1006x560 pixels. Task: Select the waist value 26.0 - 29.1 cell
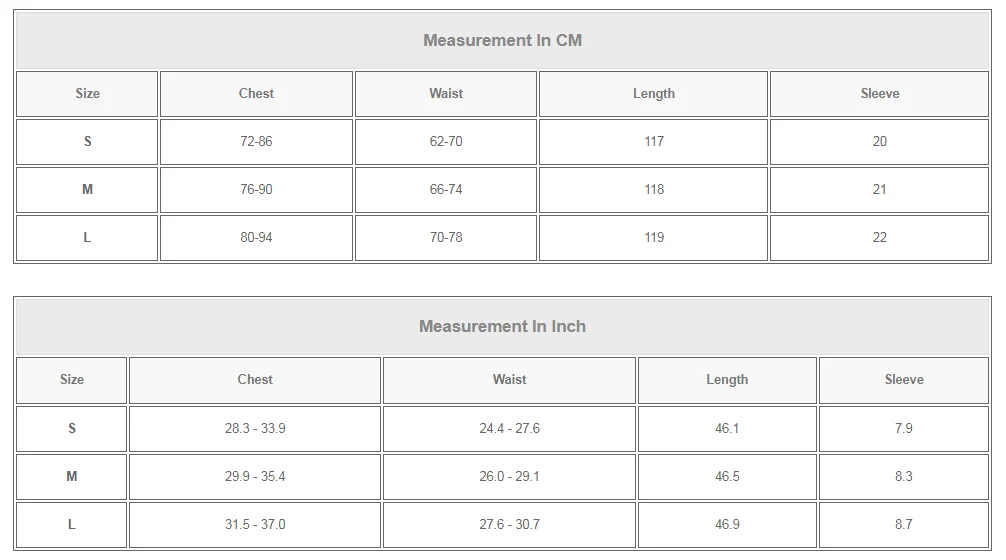click(509, 477)
